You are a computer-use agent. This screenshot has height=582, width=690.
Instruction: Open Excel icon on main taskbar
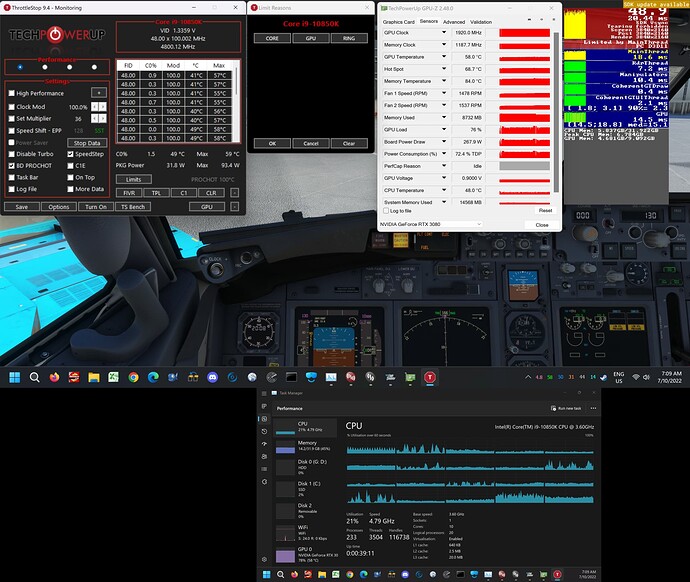[114, 377]
